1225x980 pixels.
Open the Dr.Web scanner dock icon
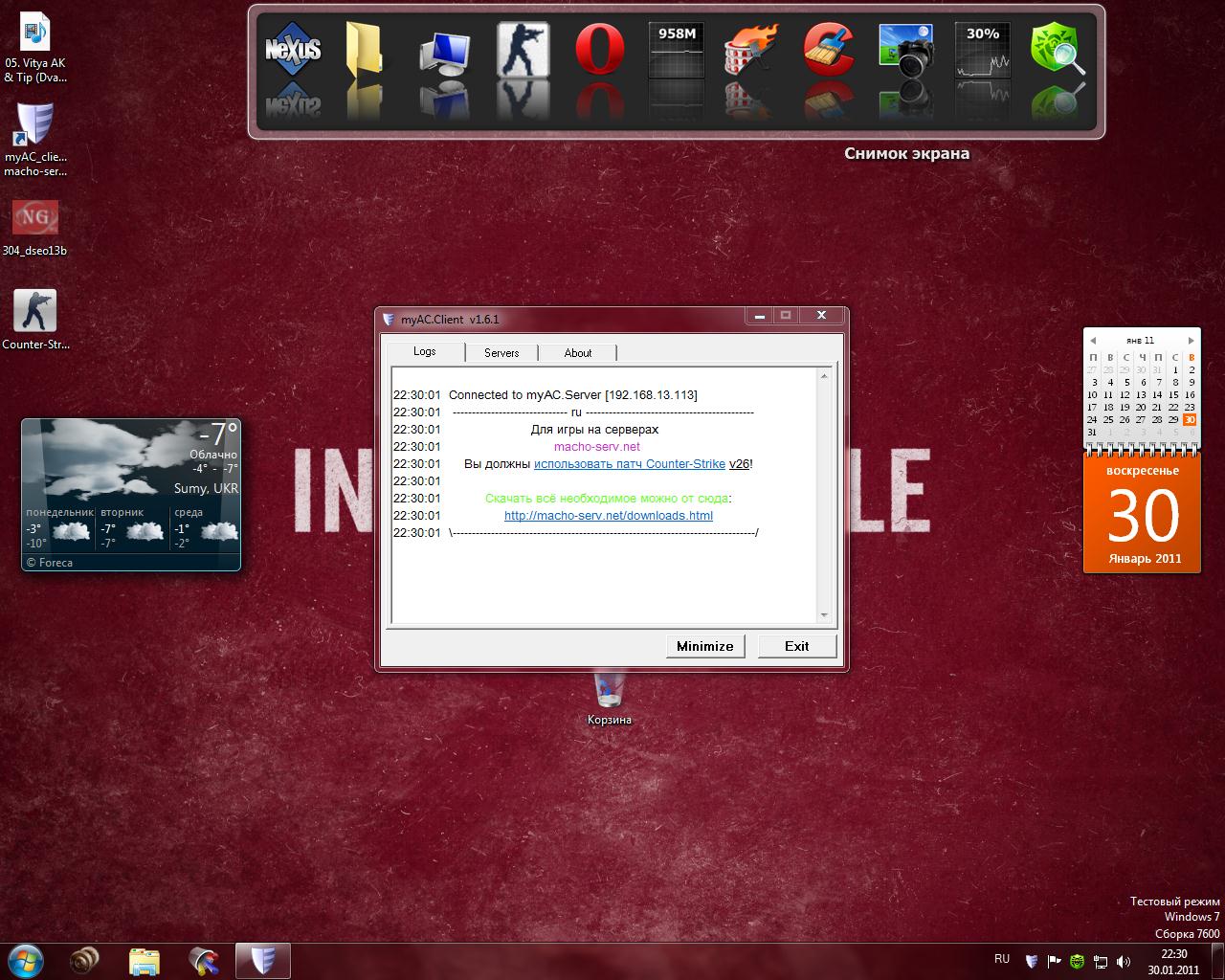click(1058, 49)
